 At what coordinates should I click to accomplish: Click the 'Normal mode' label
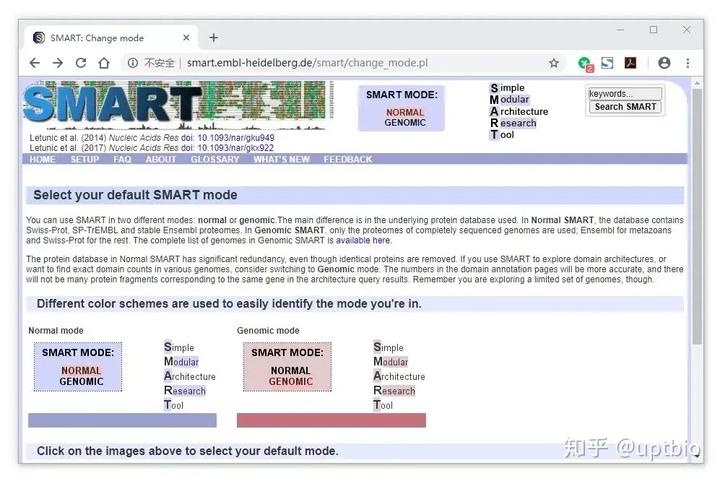pos(56,330)
